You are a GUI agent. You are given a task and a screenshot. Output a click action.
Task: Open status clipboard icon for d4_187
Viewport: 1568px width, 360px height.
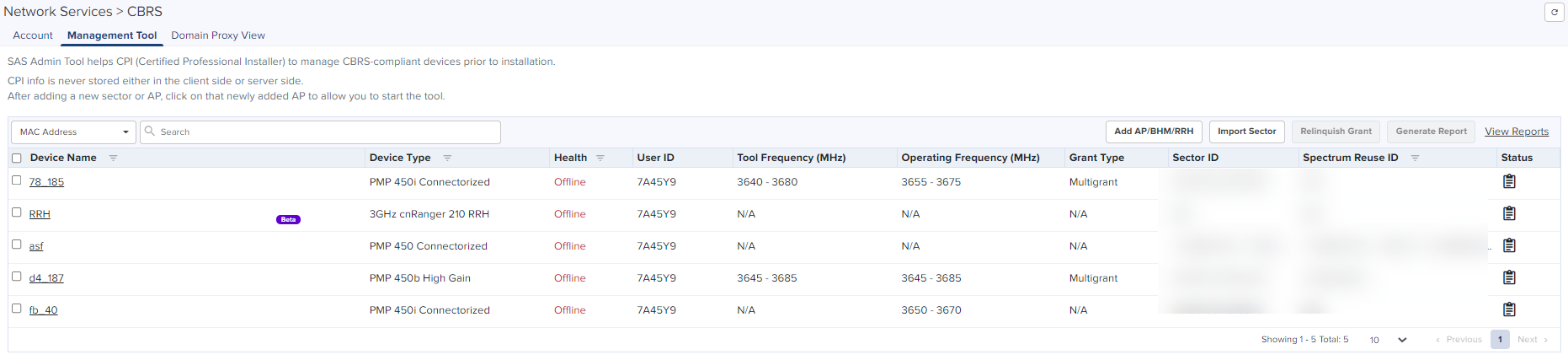[1509, 277]
